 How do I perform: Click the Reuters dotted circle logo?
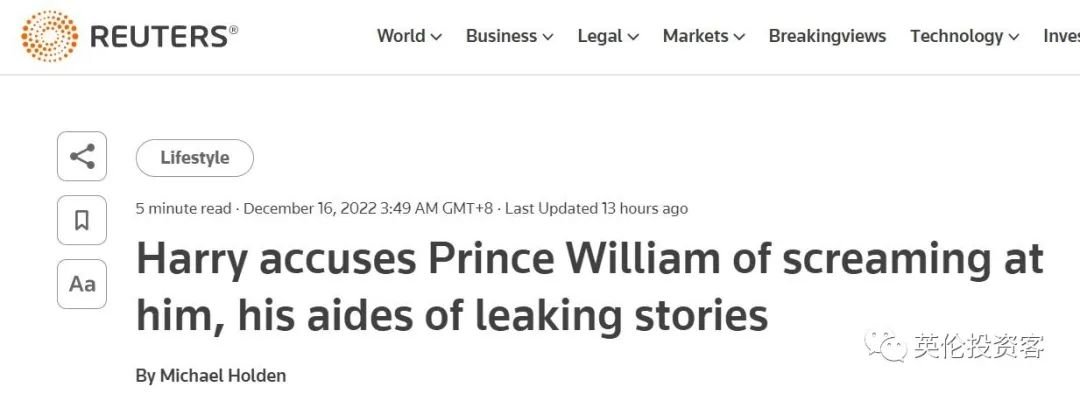pos(49,37)
